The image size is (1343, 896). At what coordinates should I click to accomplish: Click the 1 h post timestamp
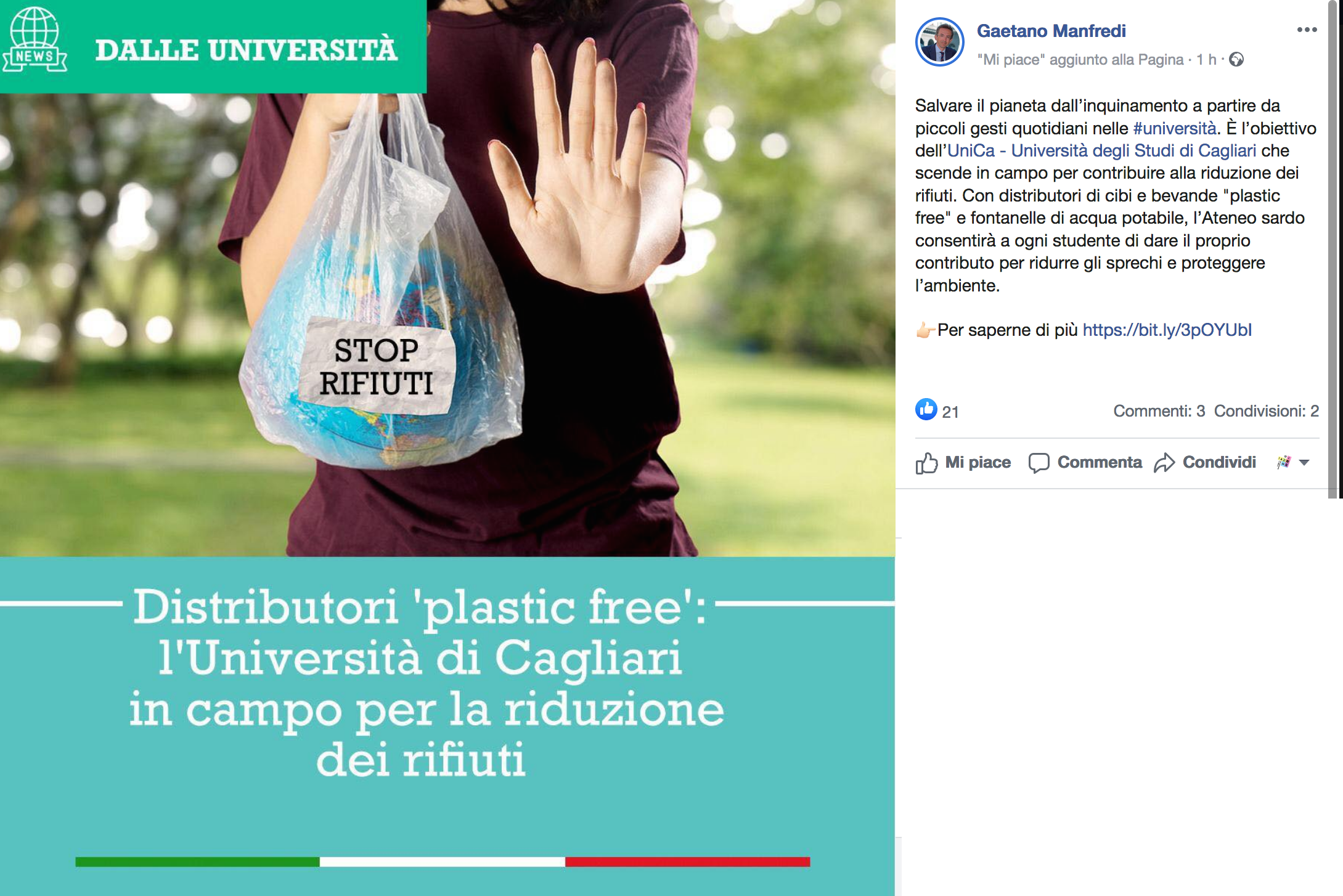(x=1206, y=60)
